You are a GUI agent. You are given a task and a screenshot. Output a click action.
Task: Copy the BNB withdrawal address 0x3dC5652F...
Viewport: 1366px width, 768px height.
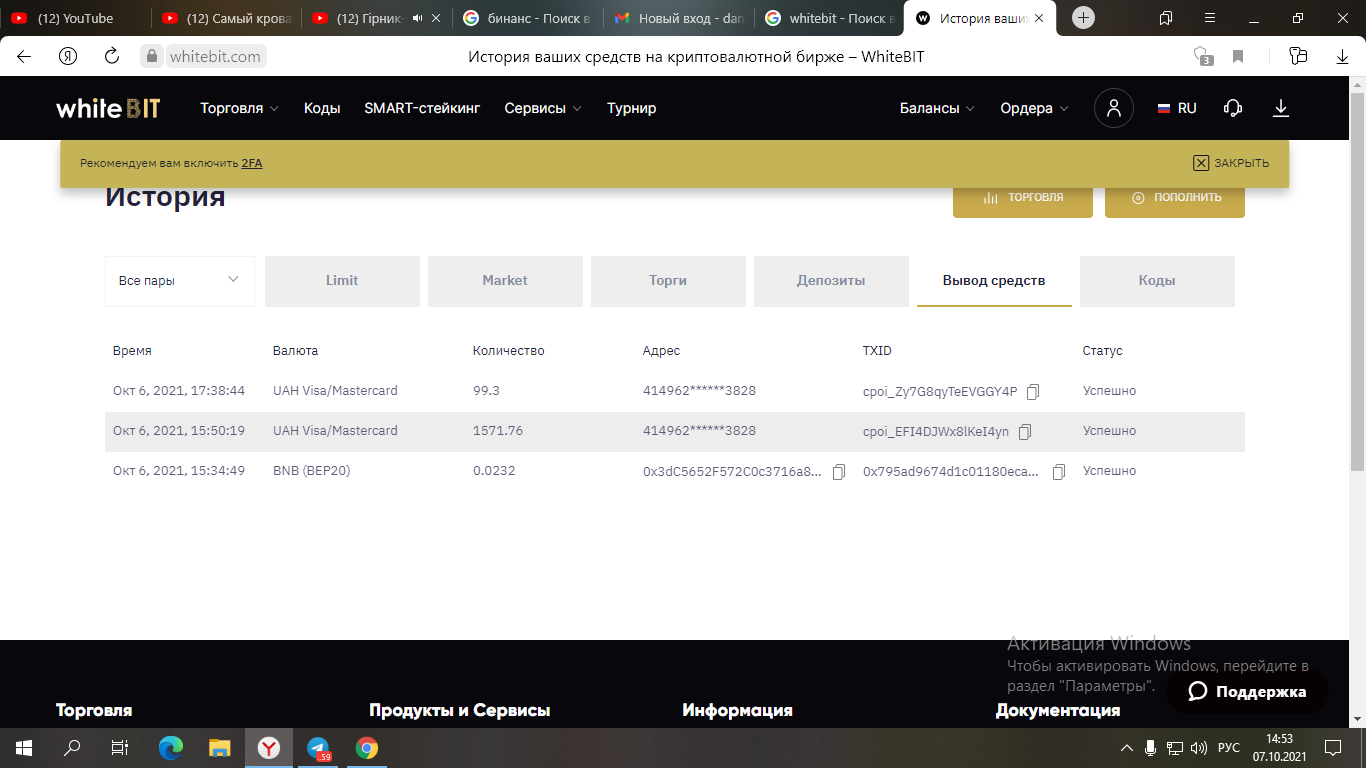tap(839, 472)
